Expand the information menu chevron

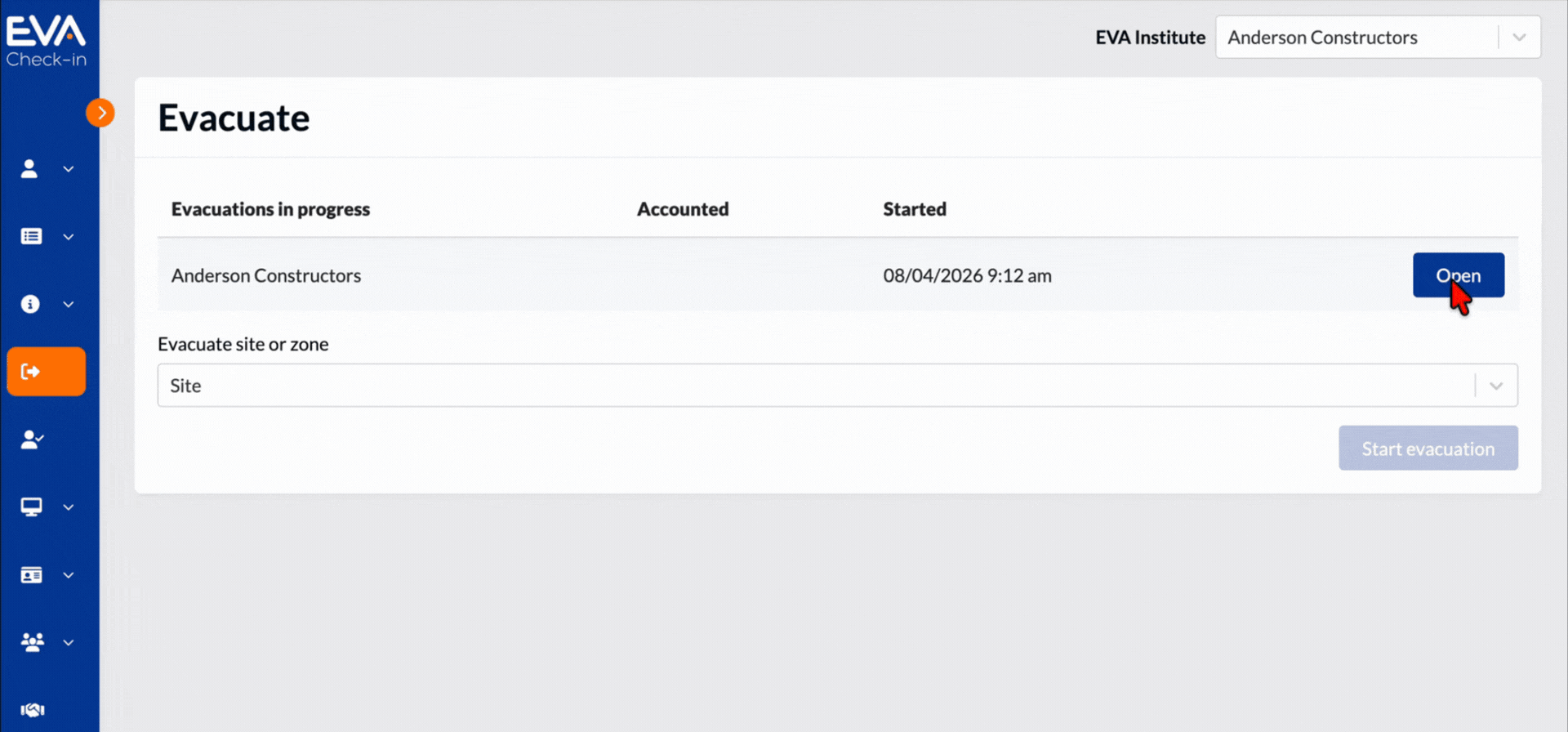69,305
